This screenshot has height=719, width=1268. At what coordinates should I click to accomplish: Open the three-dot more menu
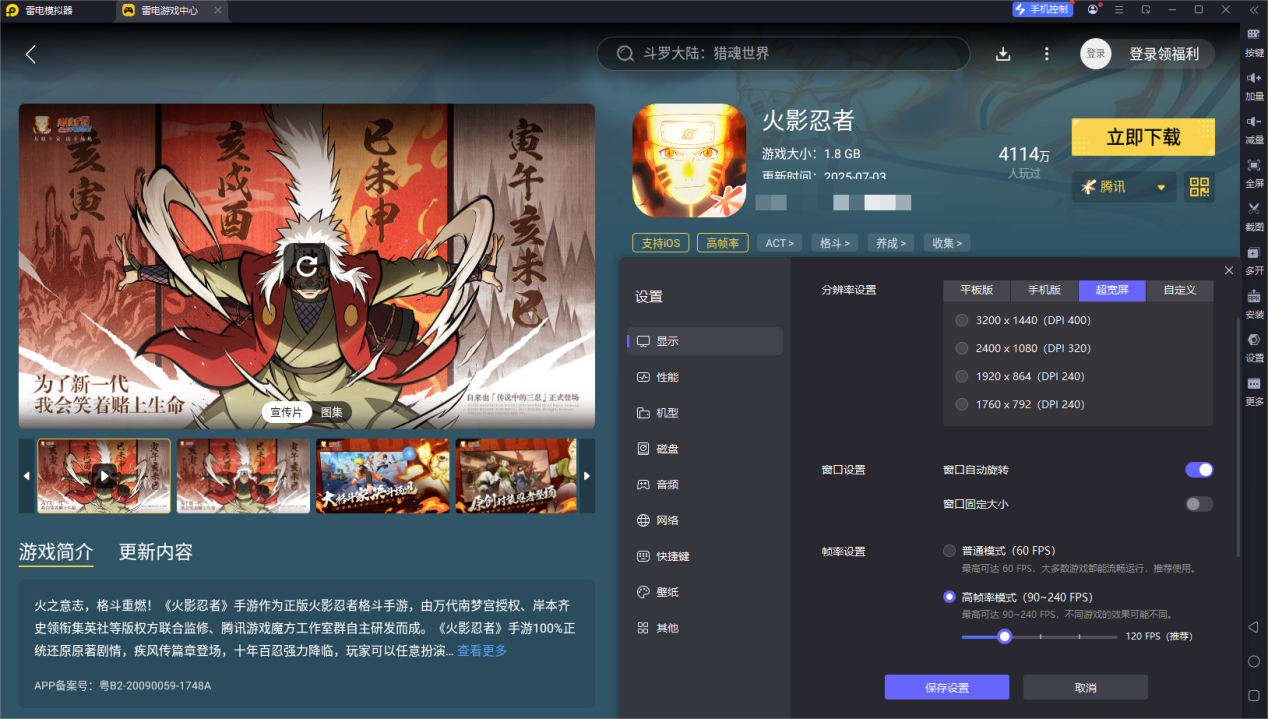click(x=1046, y=54)
